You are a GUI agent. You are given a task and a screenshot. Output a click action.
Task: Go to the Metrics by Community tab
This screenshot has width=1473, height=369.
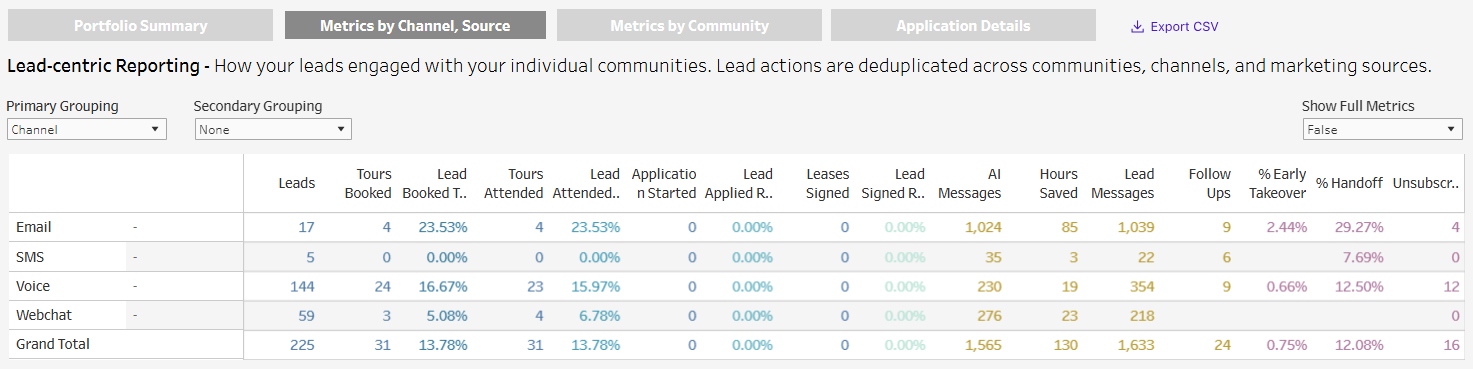(689, 26)
